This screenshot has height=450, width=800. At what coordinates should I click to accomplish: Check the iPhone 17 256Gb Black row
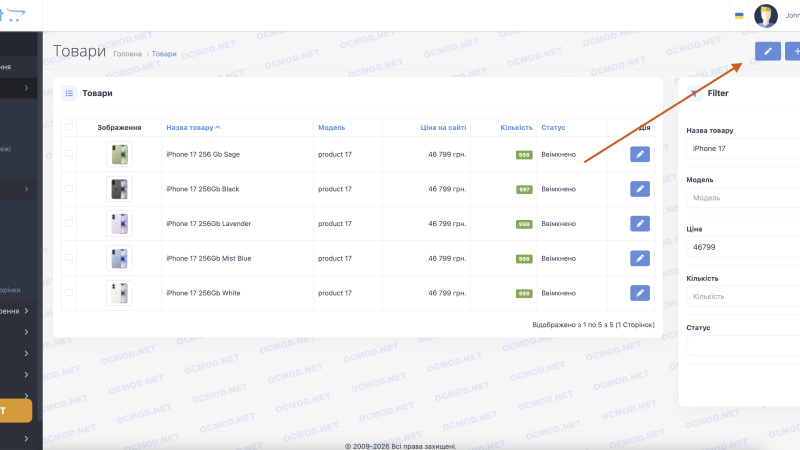coord(69,188)
